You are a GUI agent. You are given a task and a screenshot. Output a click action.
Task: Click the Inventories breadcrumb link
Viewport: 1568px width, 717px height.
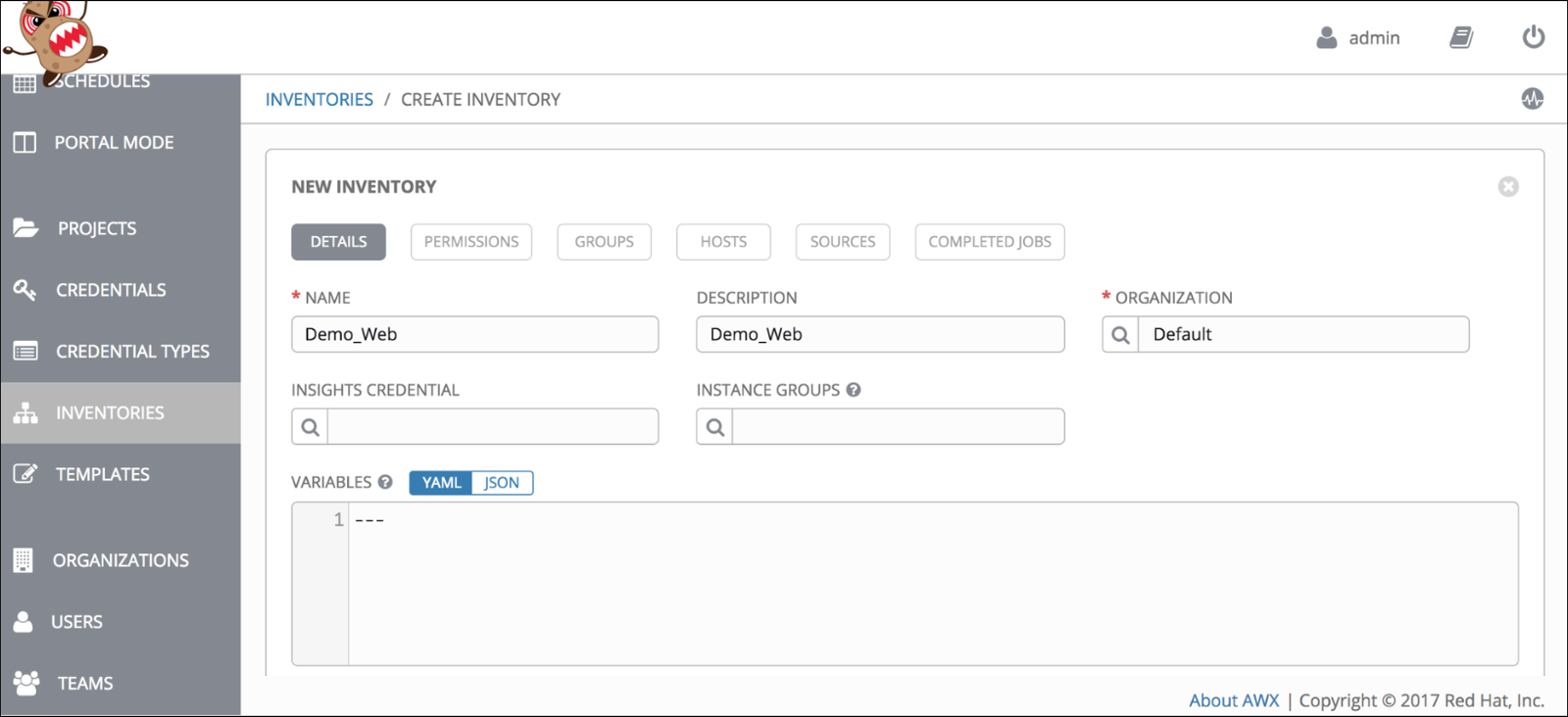point(319,99)
